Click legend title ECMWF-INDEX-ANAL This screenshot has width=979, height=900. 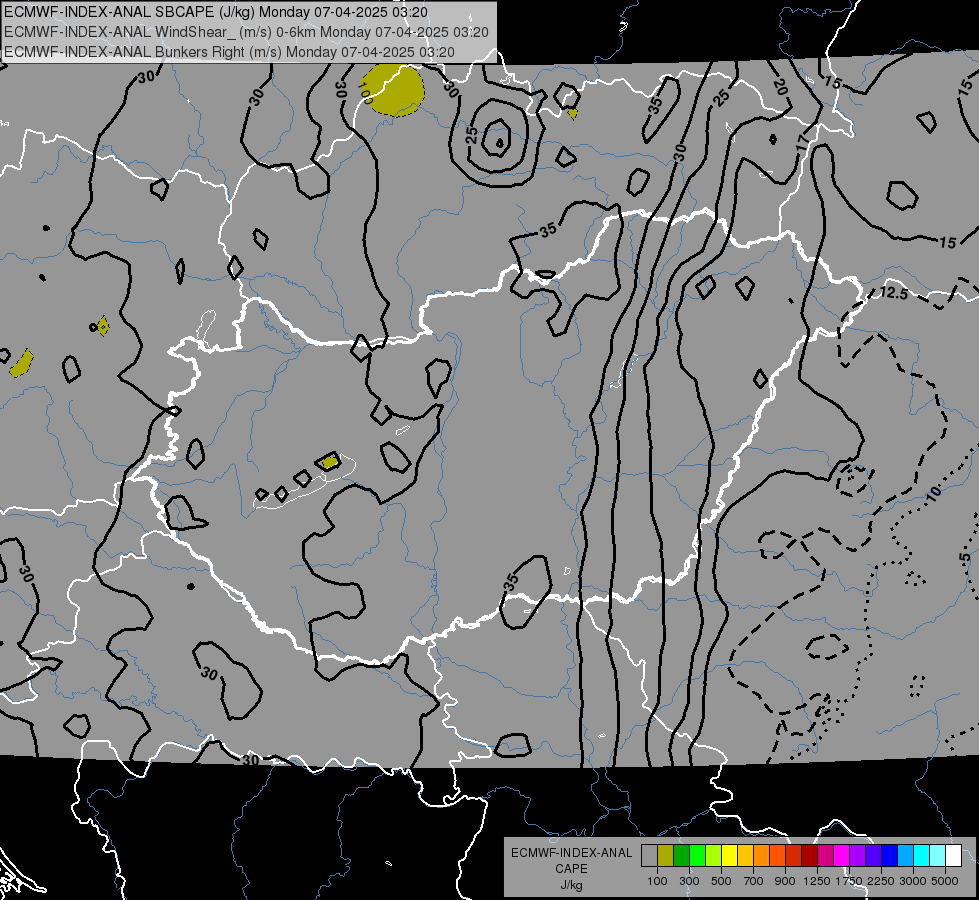coord(571,853)
